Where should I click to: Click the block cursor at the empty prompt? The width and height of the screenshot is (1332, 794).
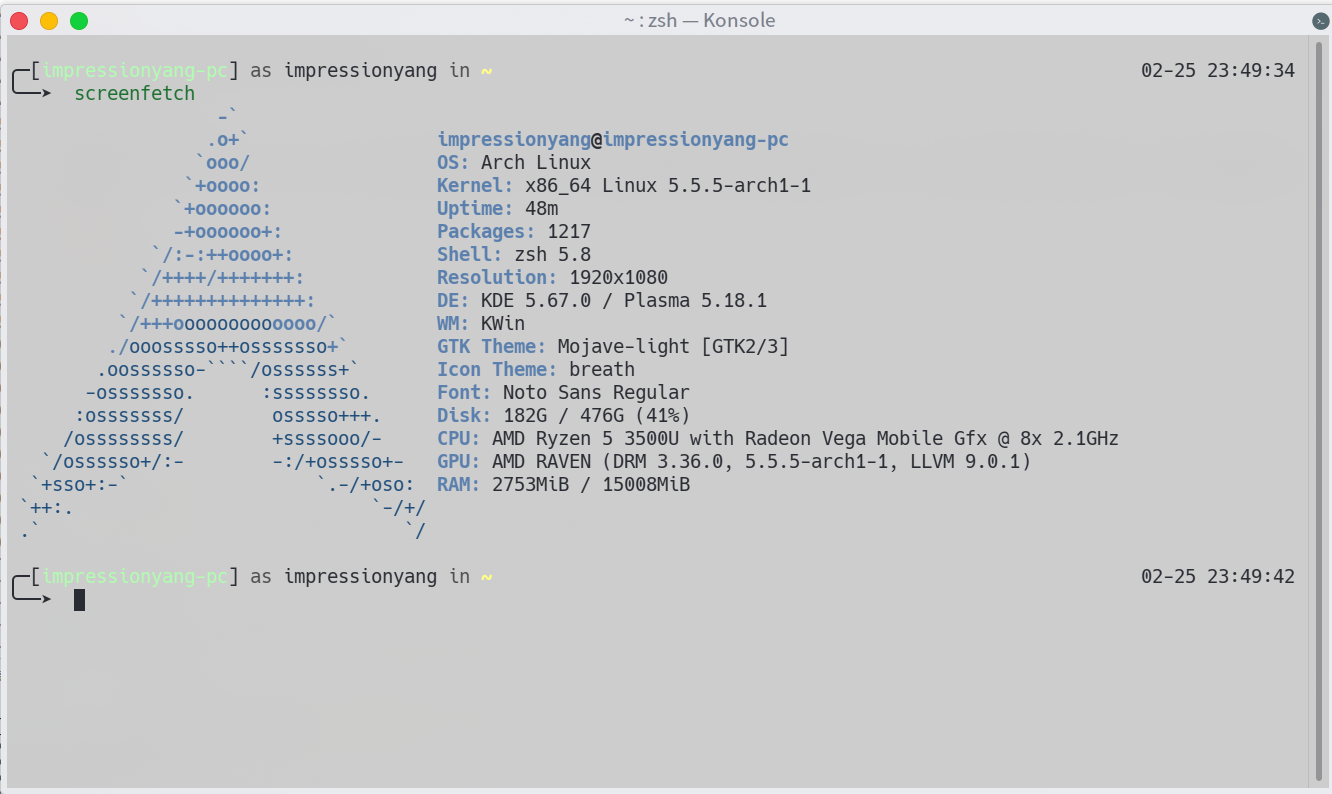(80, 600)
